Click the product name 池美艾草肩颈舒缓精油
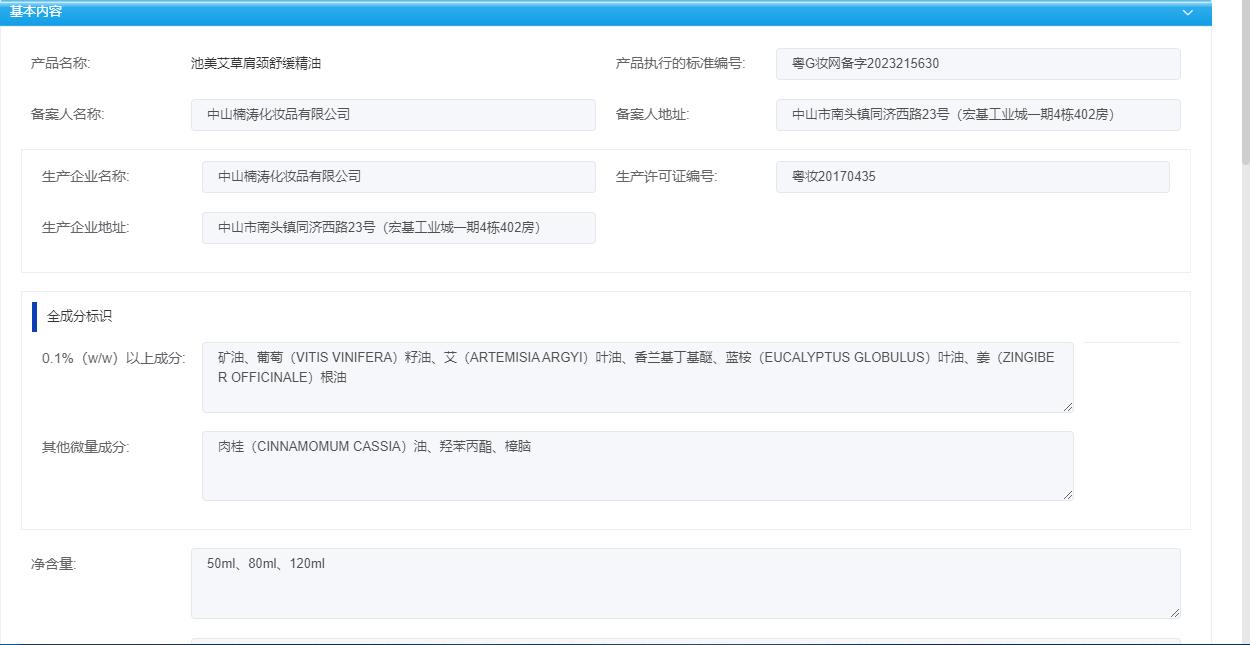 [x=256, y=64]
